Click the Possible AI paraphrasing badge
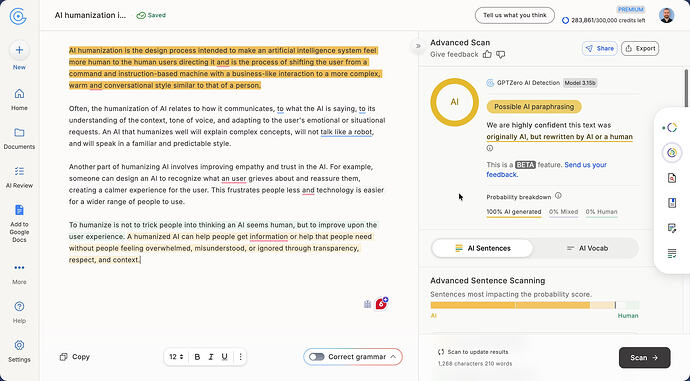Viewport: 690px width, 381px height. [x=534, y=106]
